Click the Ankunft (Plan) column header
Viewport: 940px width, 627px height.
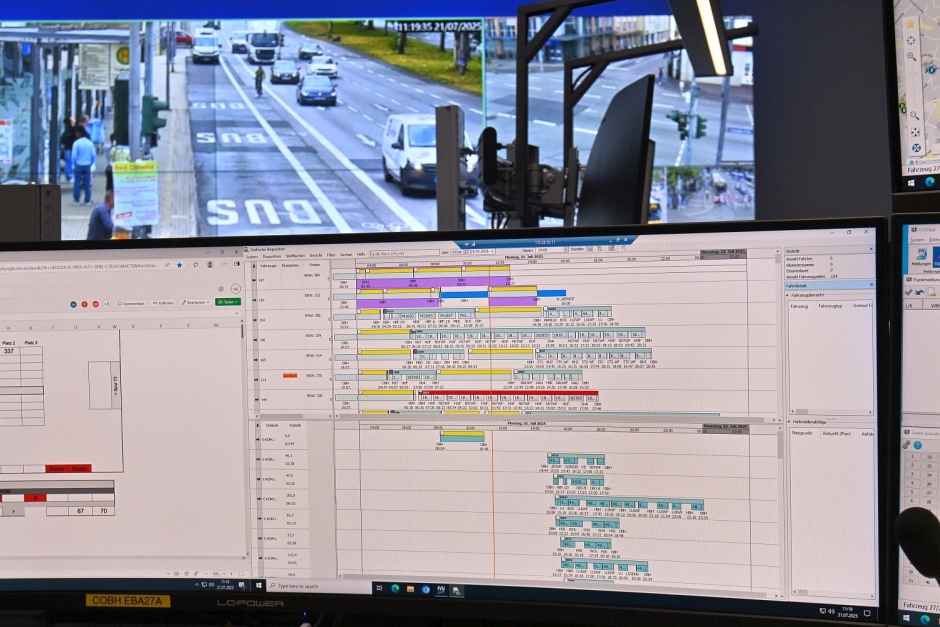pyautogui.click(x=836, y=433)
